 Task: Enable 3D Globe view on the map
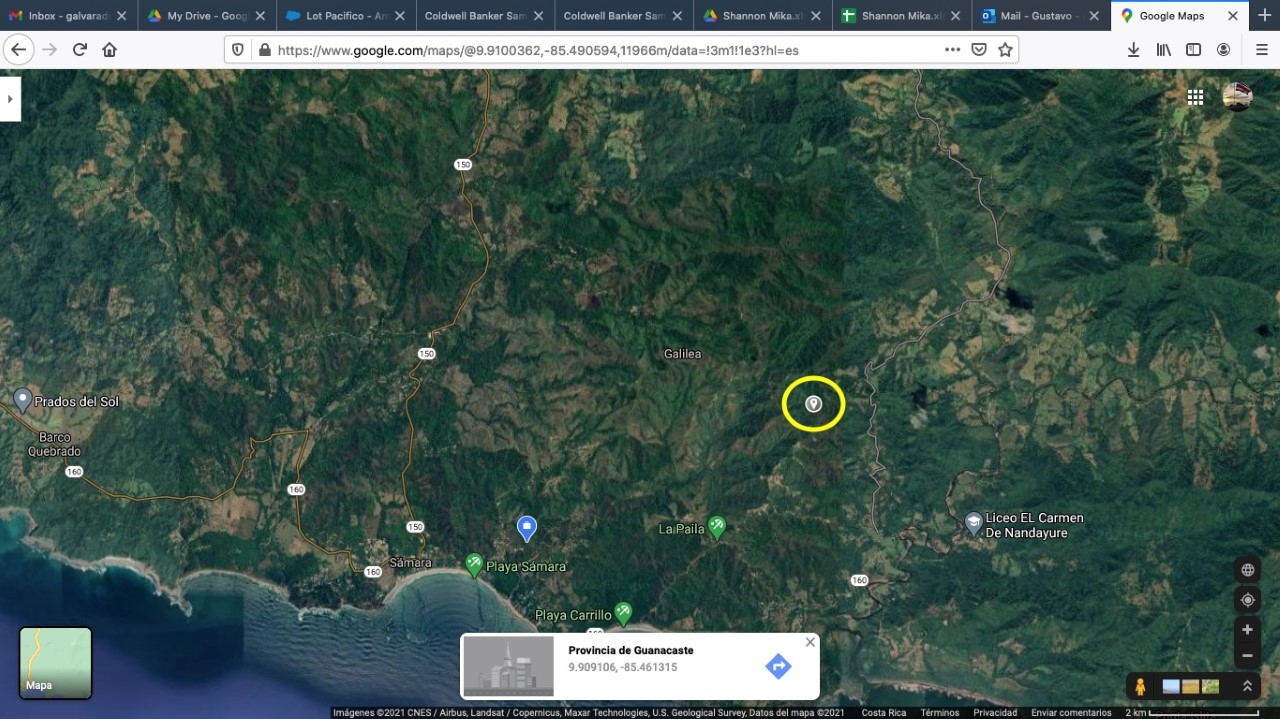click(x=1247, y=569)
